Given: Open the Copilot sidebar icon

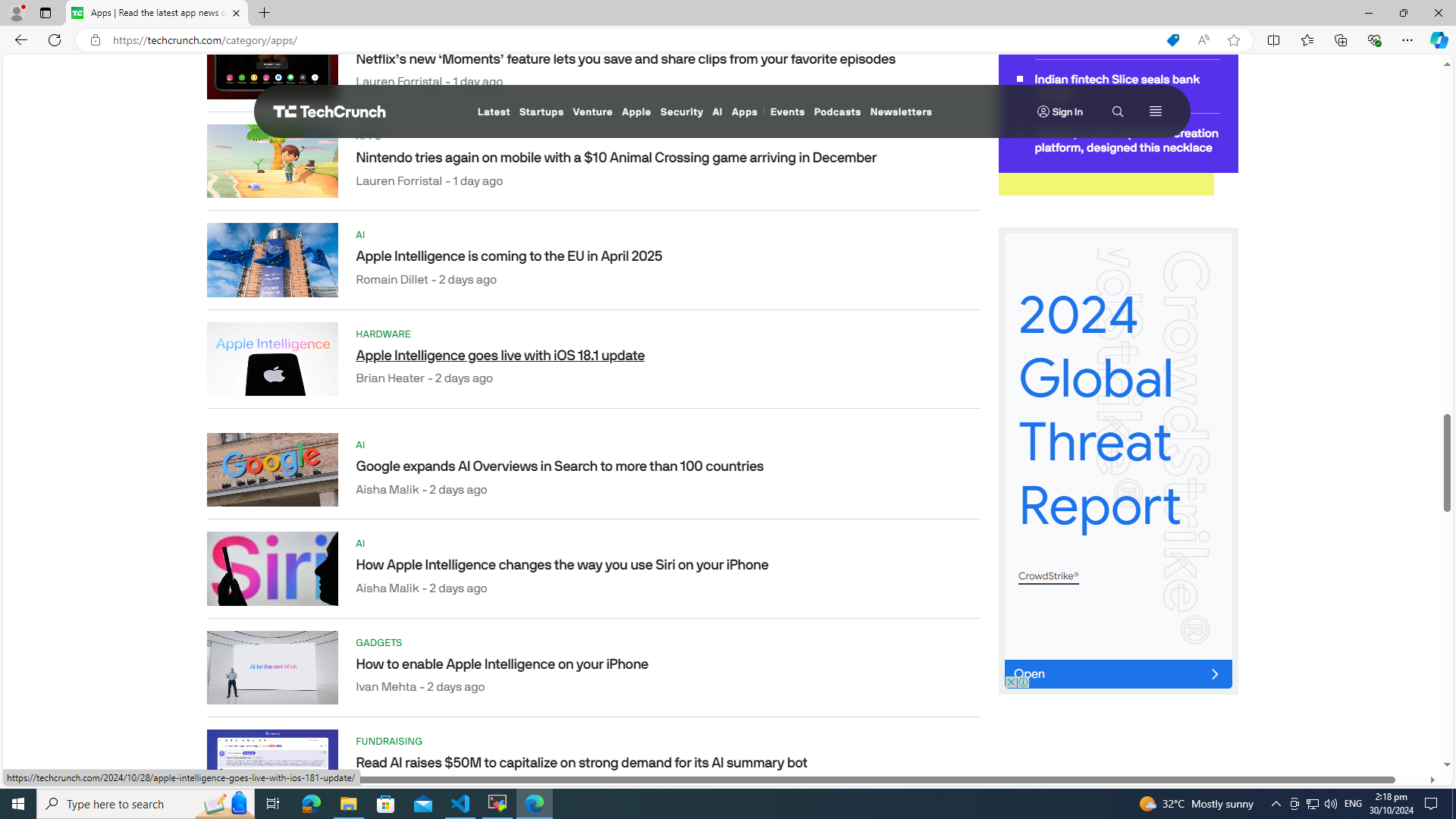Looking at the screenshot, I should [x=1439, y=40].
